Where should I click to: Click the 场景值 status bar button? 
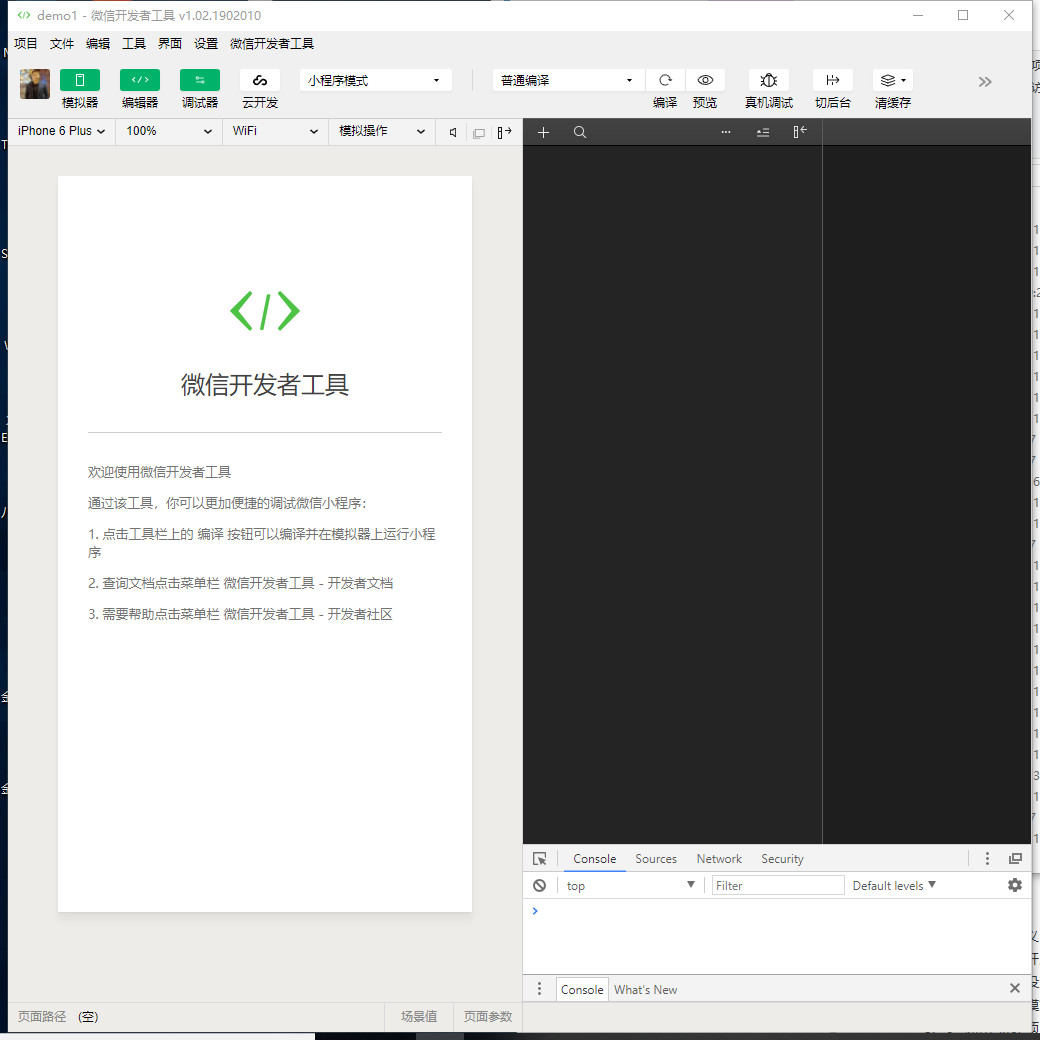click(419, 1017)
